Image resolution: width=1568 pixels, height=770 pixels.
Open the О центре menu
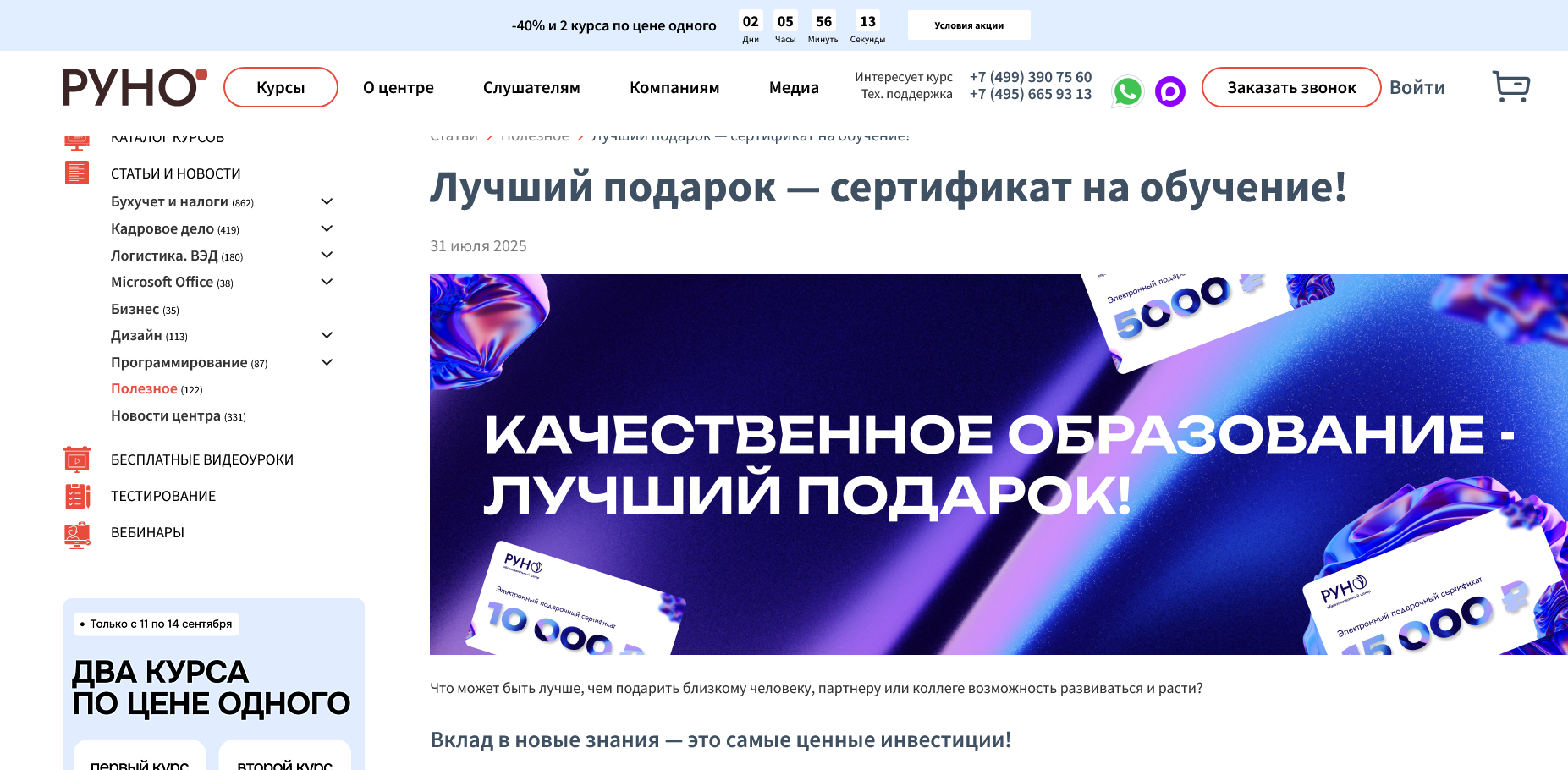(x=399, y=87)
